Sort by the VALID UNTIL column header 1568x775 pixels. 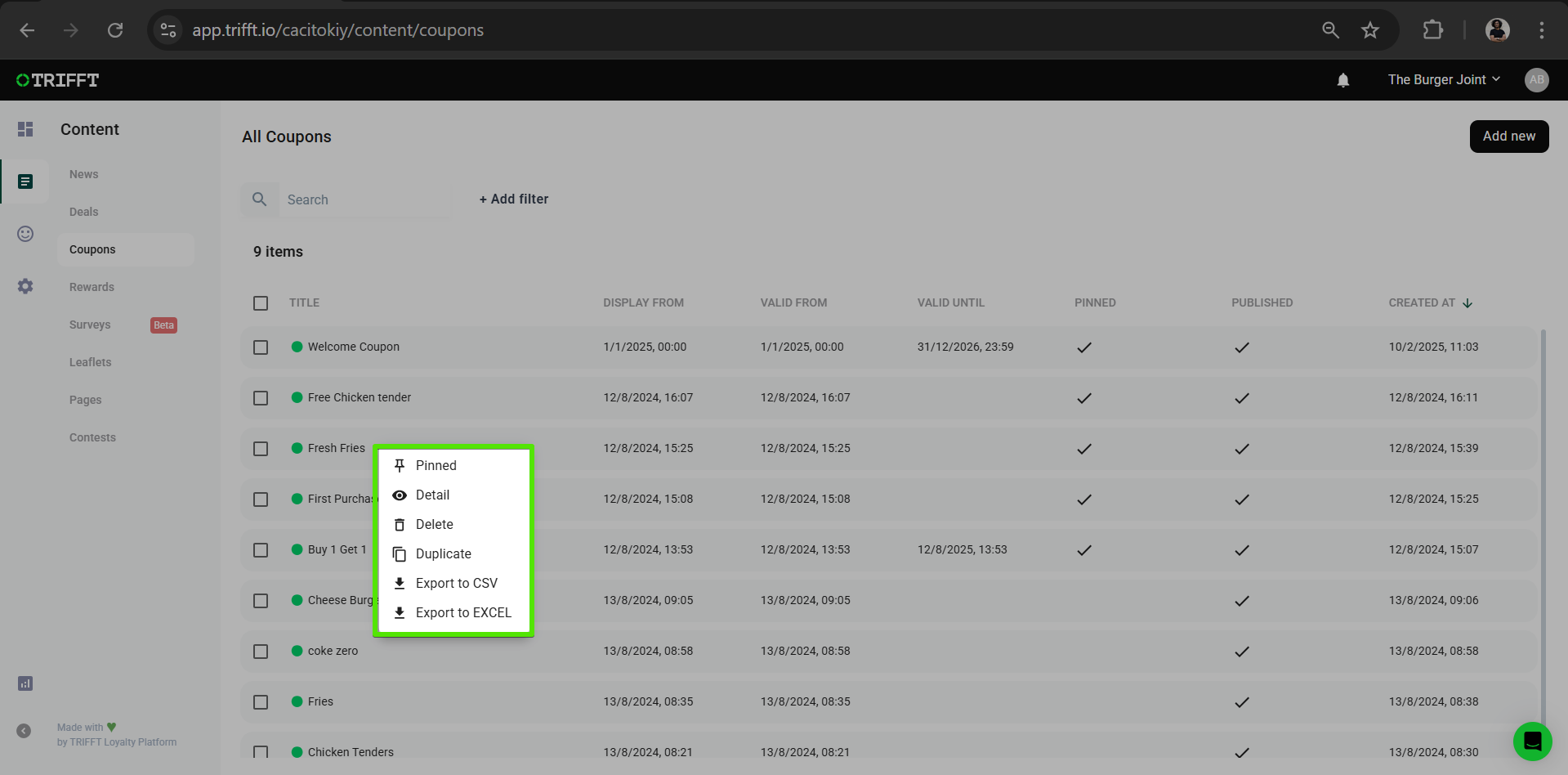pyautogui.click(x=950, y=303)
